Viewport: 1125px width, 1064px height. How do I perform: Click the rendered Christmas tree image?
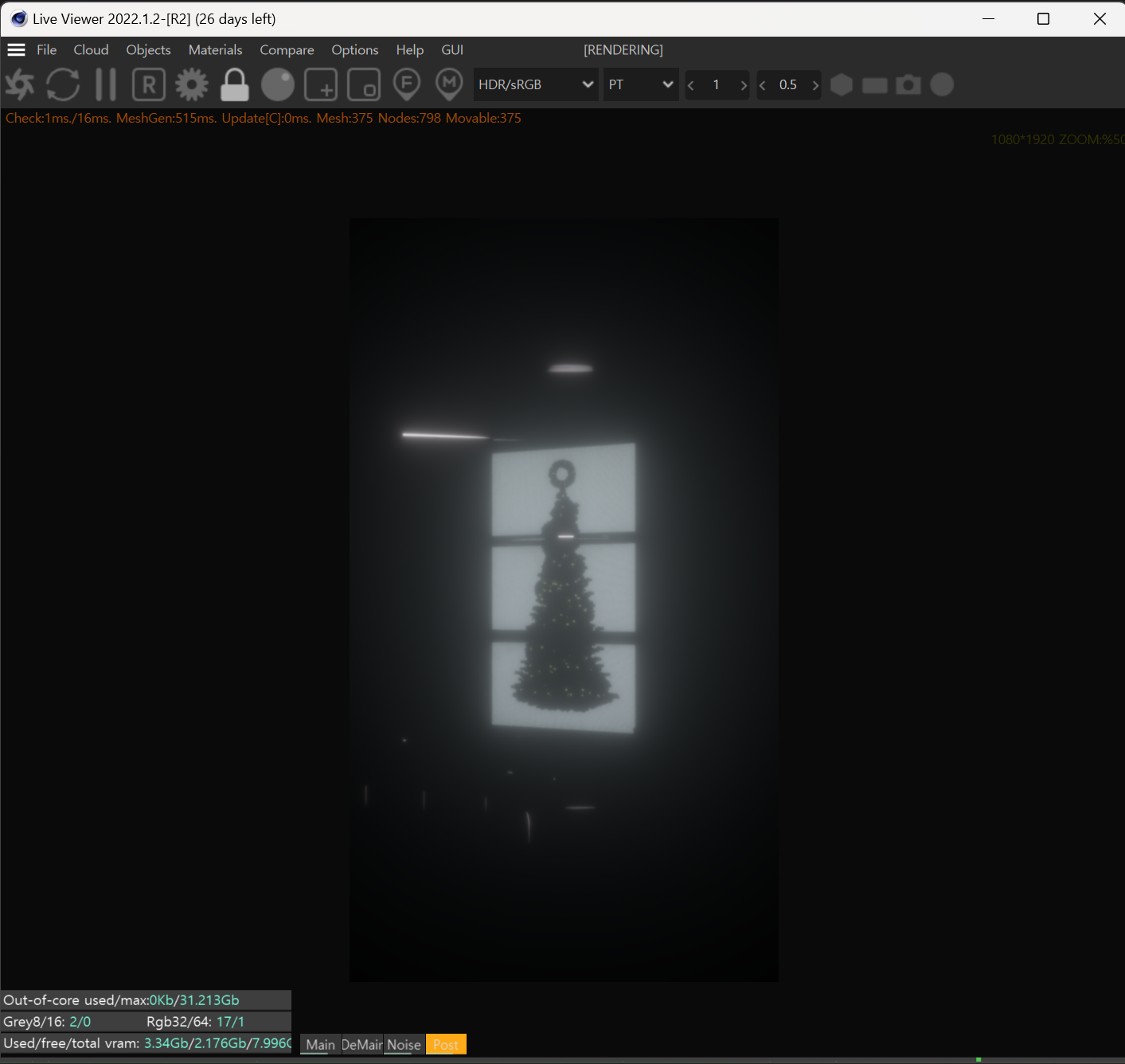(x=564, y=600)
